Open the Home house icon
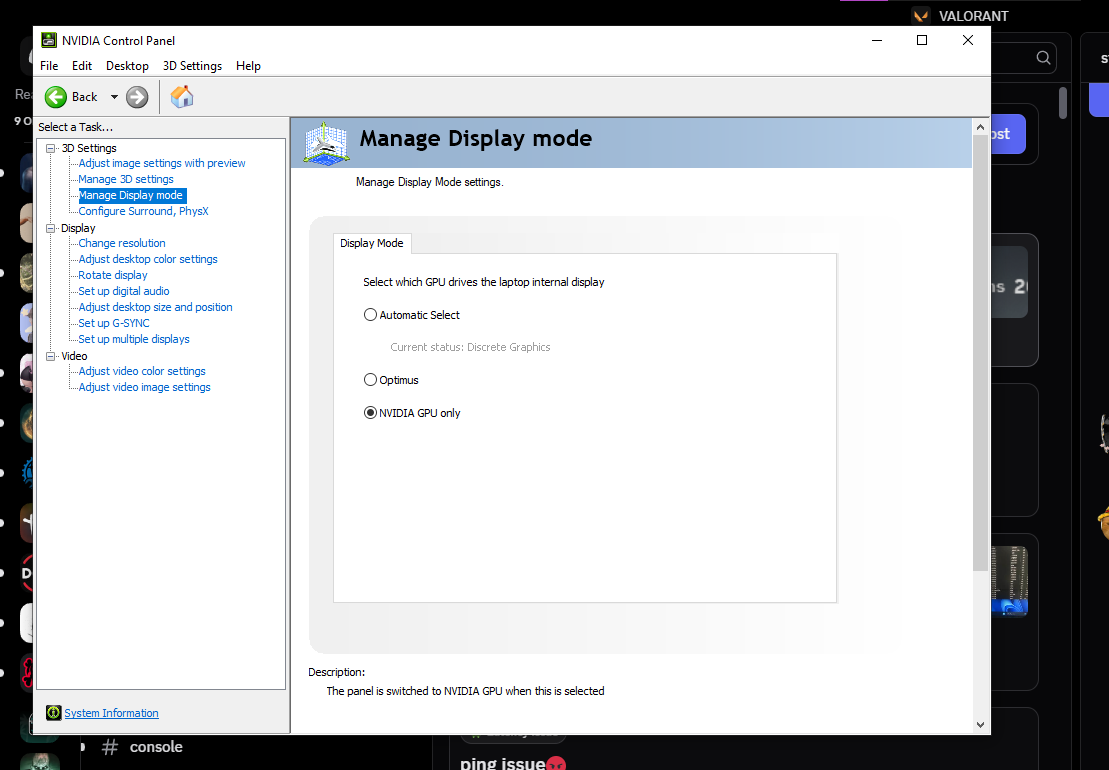The image size is (1109, 770). (x=182, y=96)
